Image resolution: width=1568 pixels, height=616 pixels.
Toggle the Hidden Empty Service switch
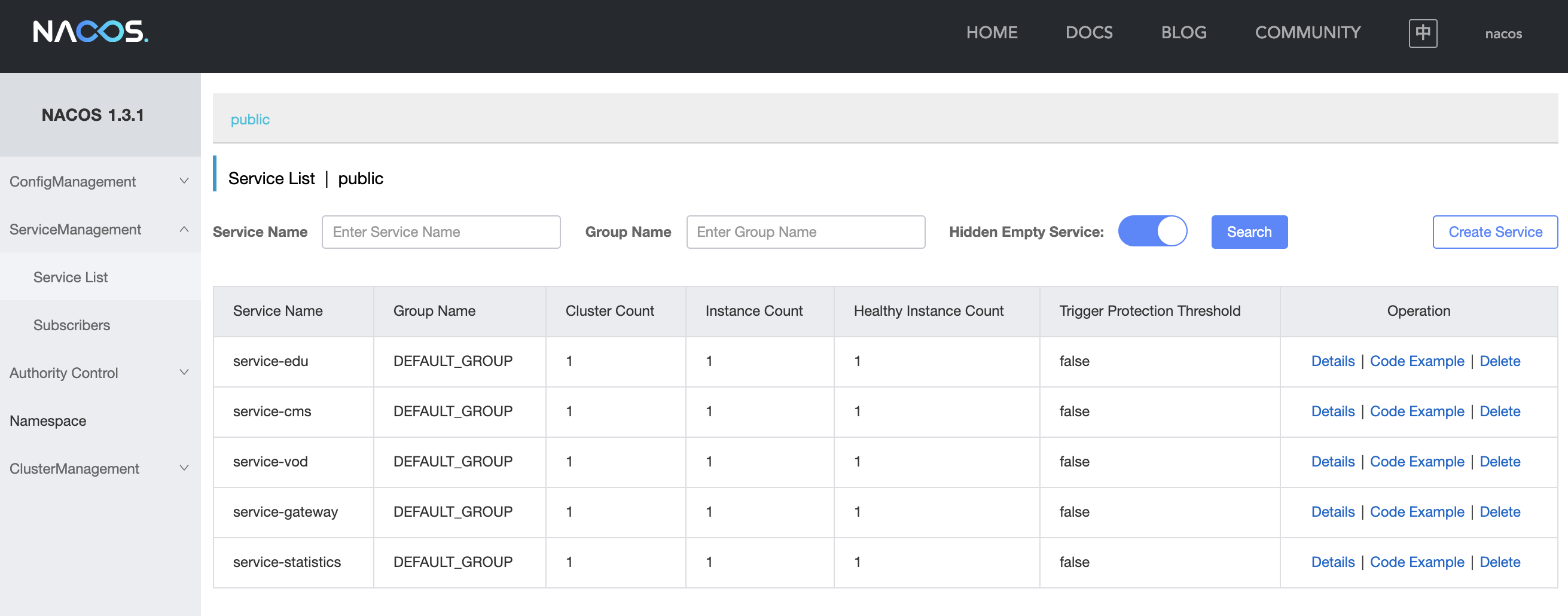(1152, 231)
